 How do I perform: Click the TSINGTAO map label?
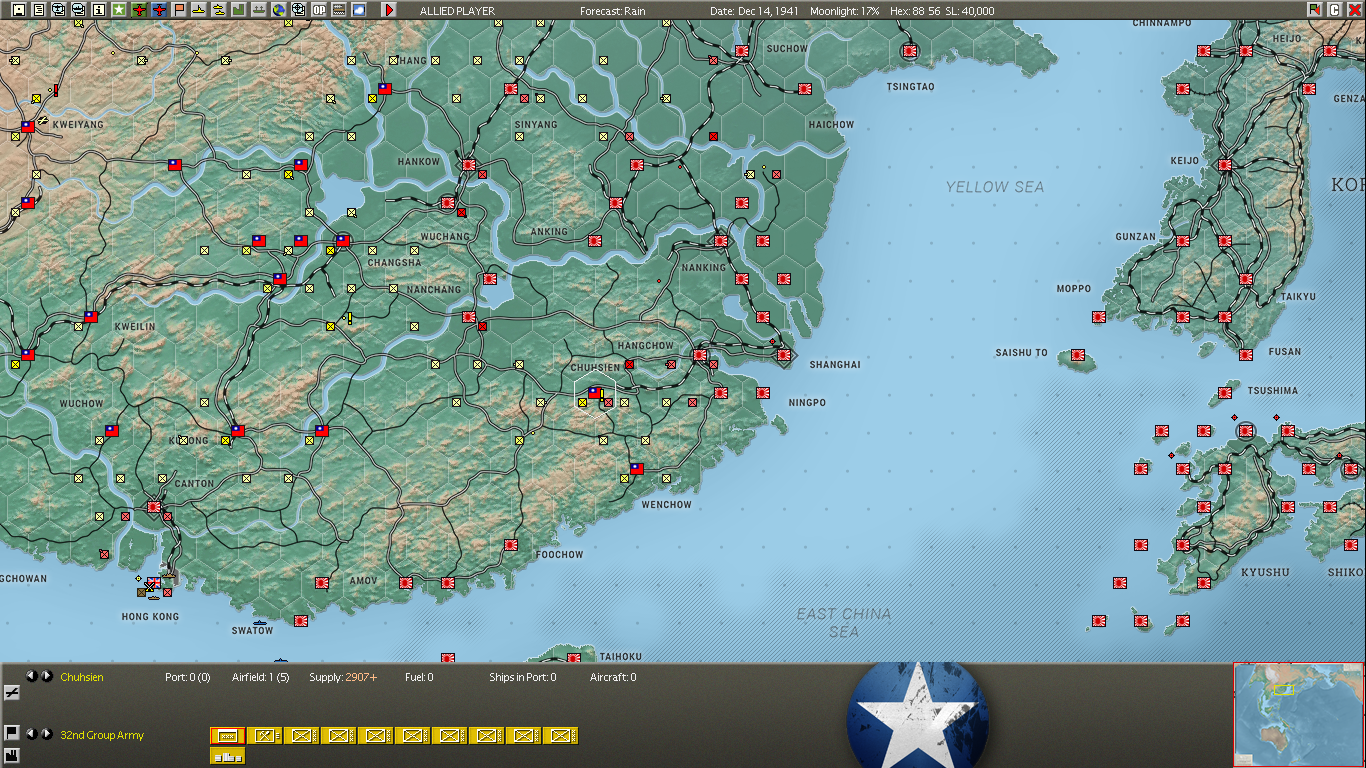pos(911,87)
